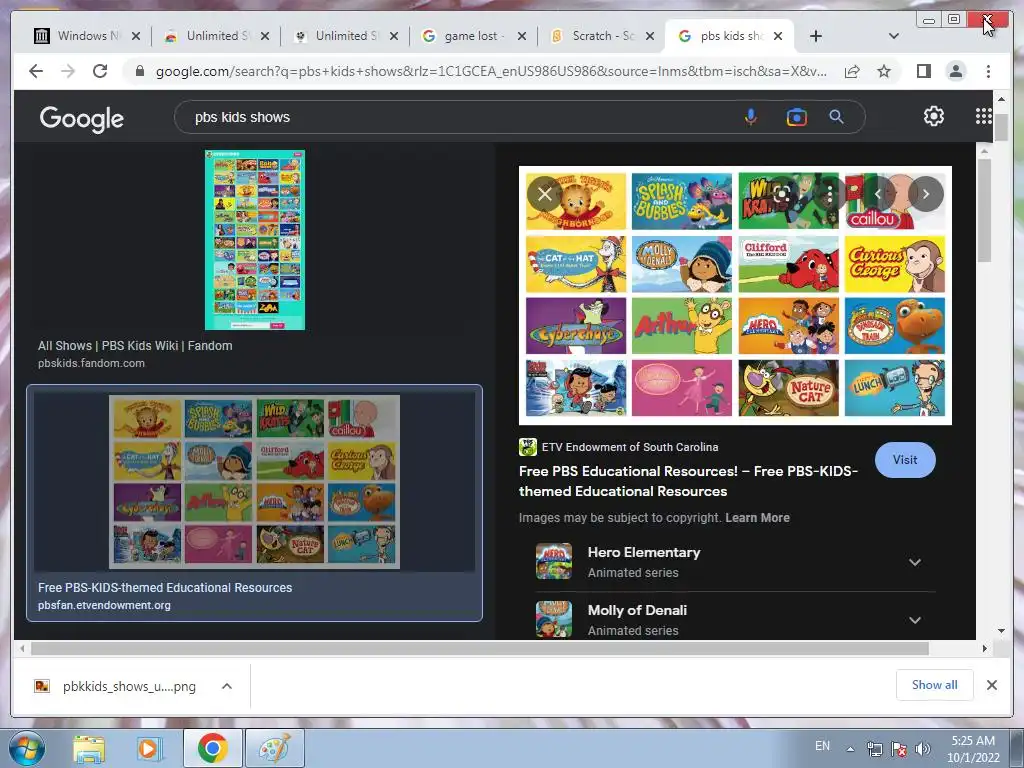1024x768 pixels.
Task: Click the Chrome address bar URL
Action: pos(491,71)
